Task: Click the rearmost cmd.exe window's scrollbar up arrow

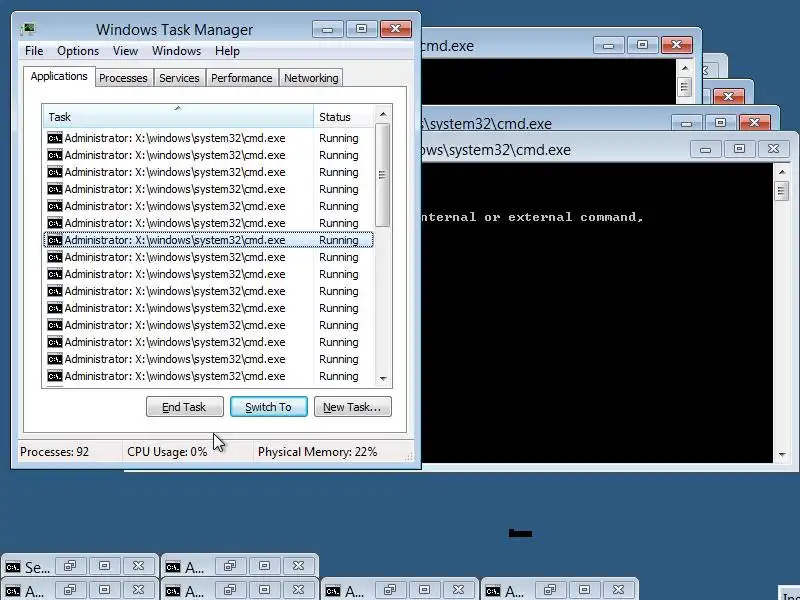Action: [x=685, y=68]
